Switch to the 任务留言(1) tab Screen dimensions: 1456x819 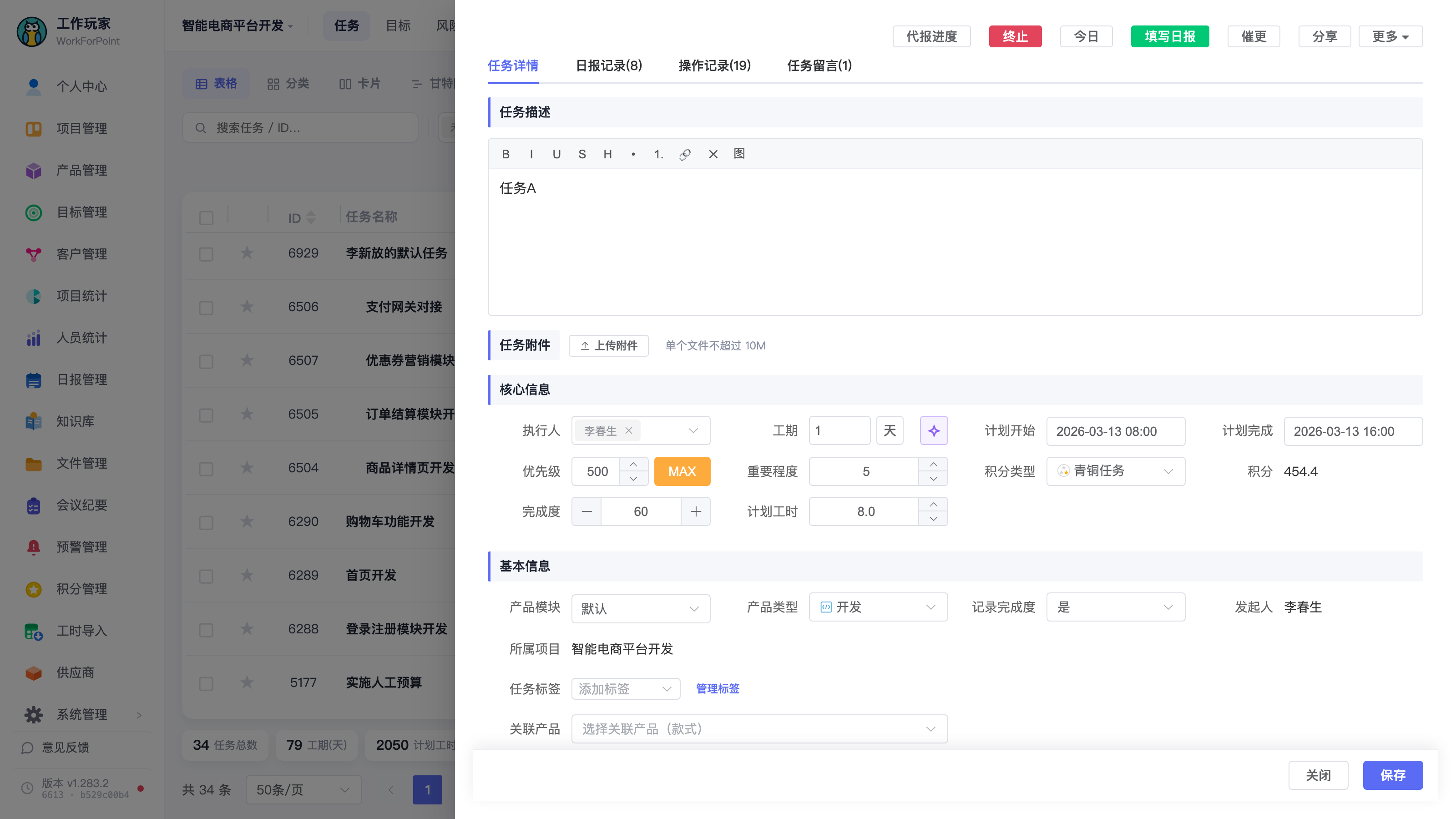click(819, 66)
